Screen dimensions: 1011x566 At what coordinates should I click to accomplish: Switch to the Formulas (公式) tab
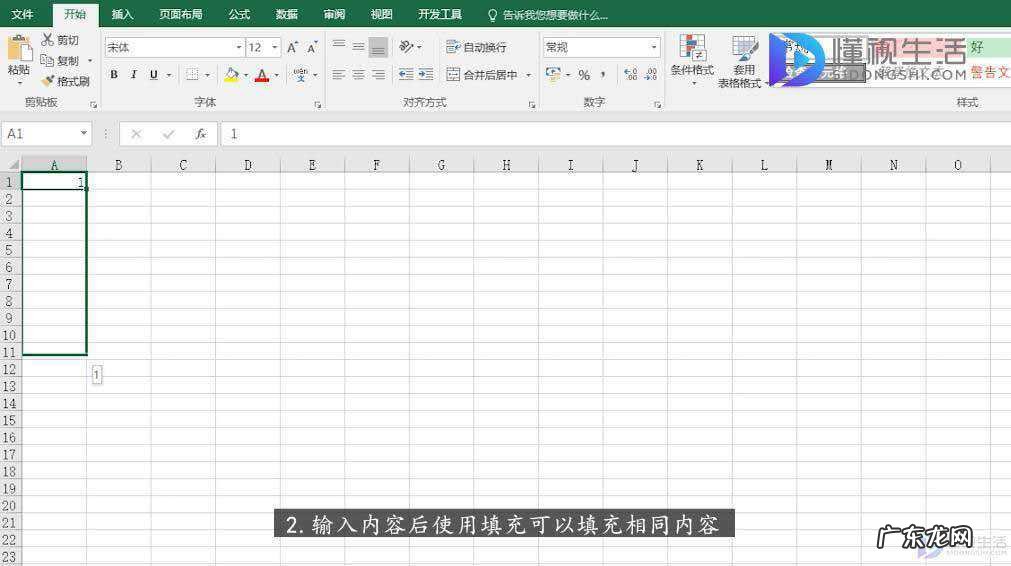(x=239, y=14)
